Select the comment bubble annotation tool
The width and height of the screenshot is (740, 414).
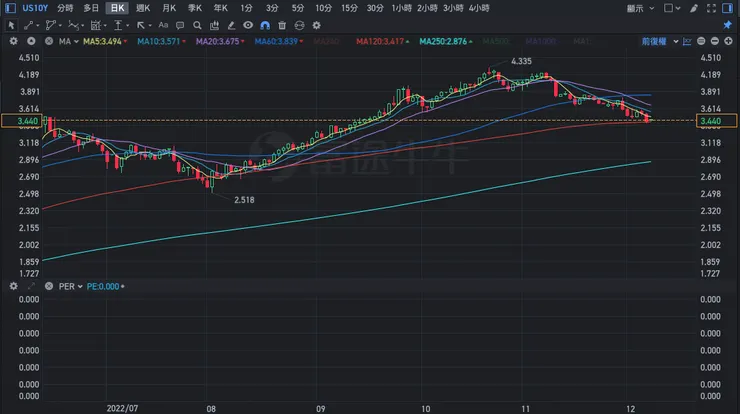[x=180, y=25]
